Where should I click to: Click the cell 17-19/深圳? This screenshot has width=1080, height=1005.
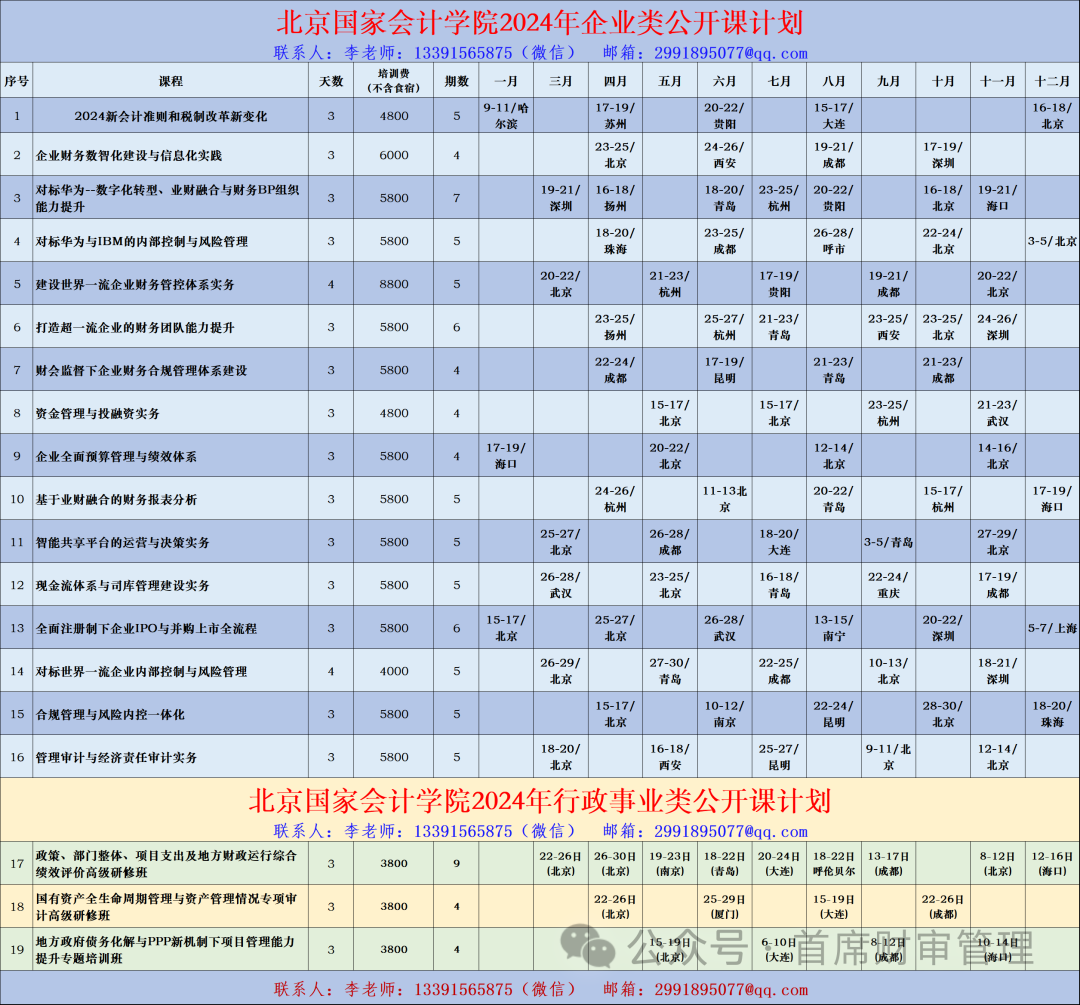pos(943,155)
